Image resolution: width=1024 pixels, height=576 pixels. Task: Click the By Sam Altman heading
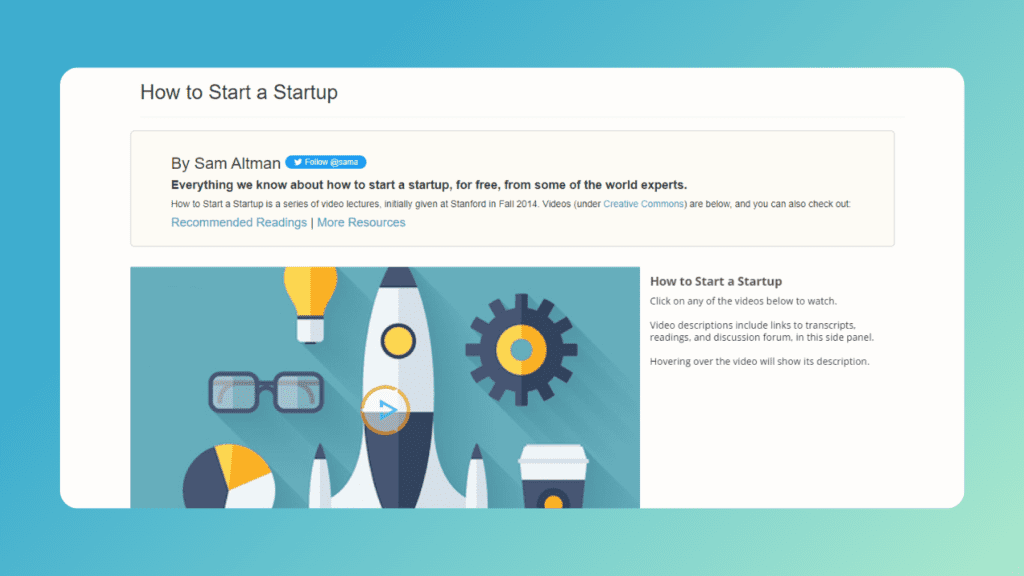tap(226, 163)
